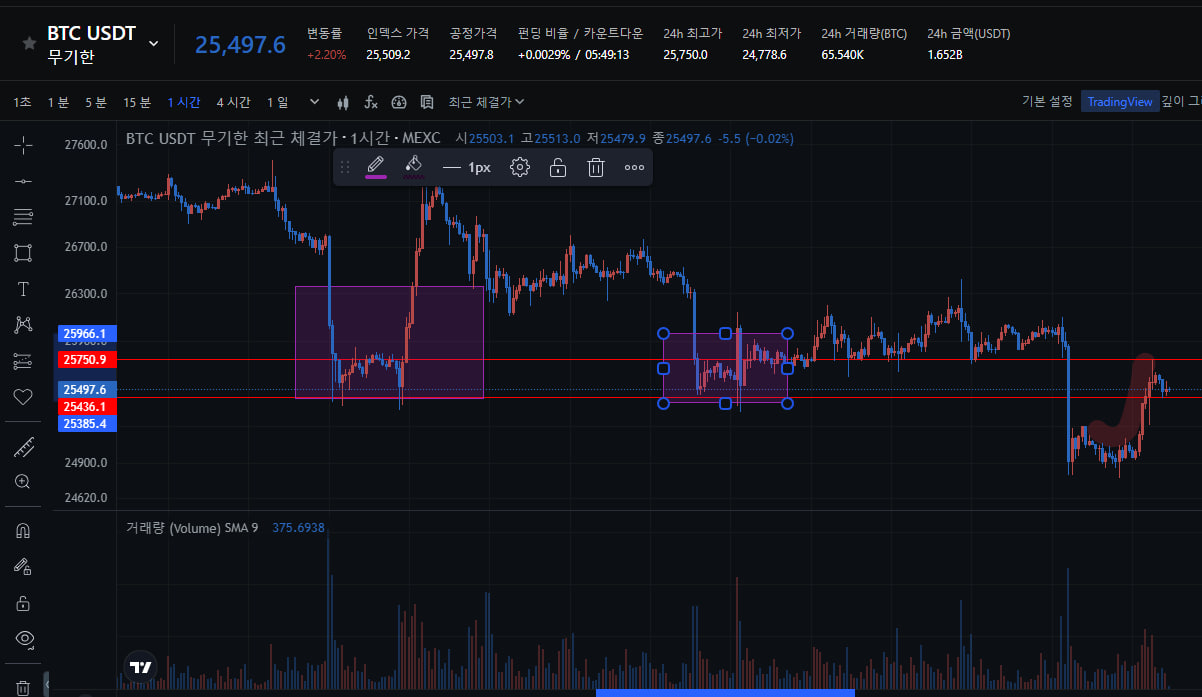
Task: Click the zoom in magnifier tool
Action: pos(23,481)
